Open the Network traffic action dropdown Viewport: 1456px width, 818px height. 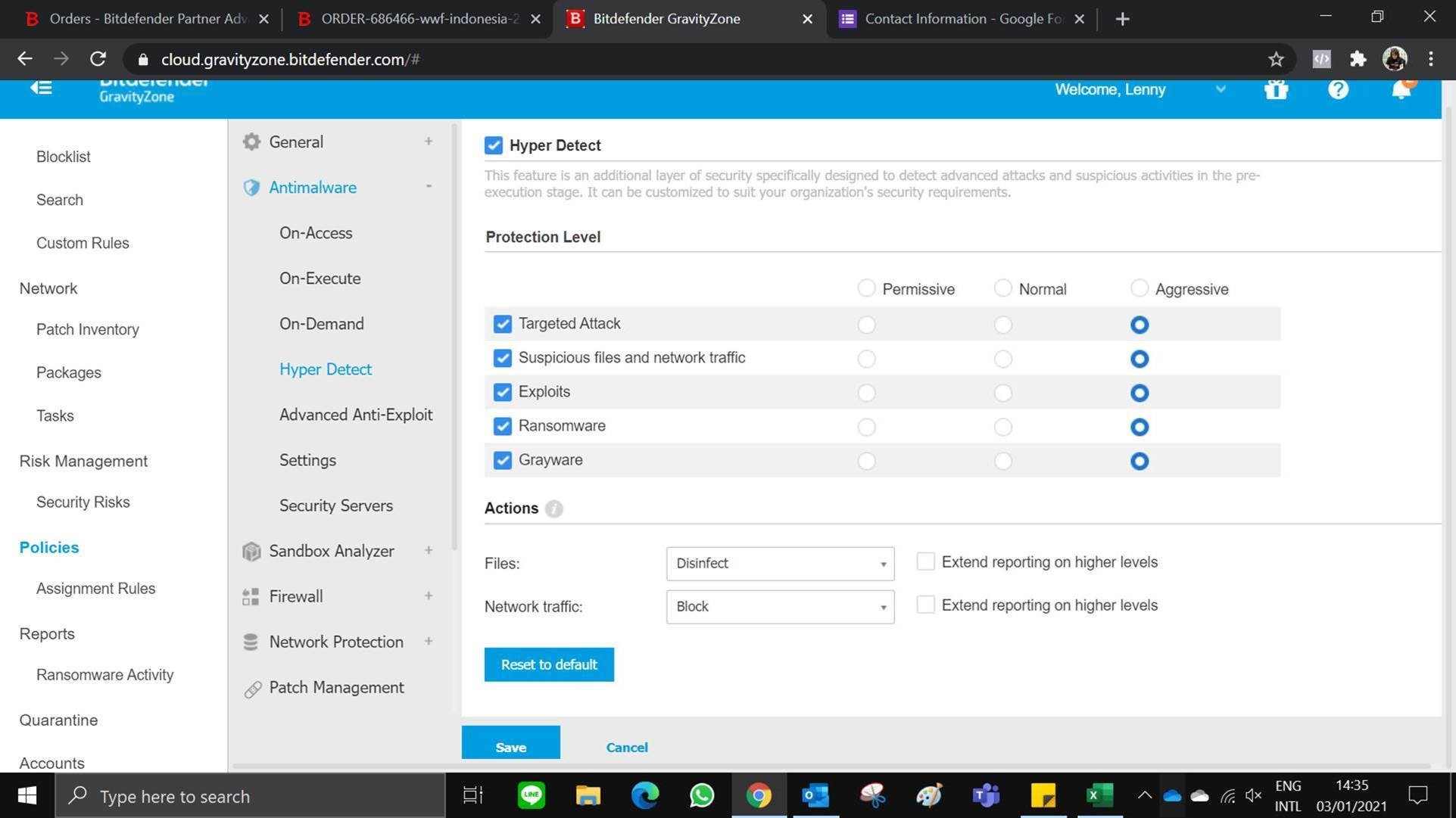780,607
